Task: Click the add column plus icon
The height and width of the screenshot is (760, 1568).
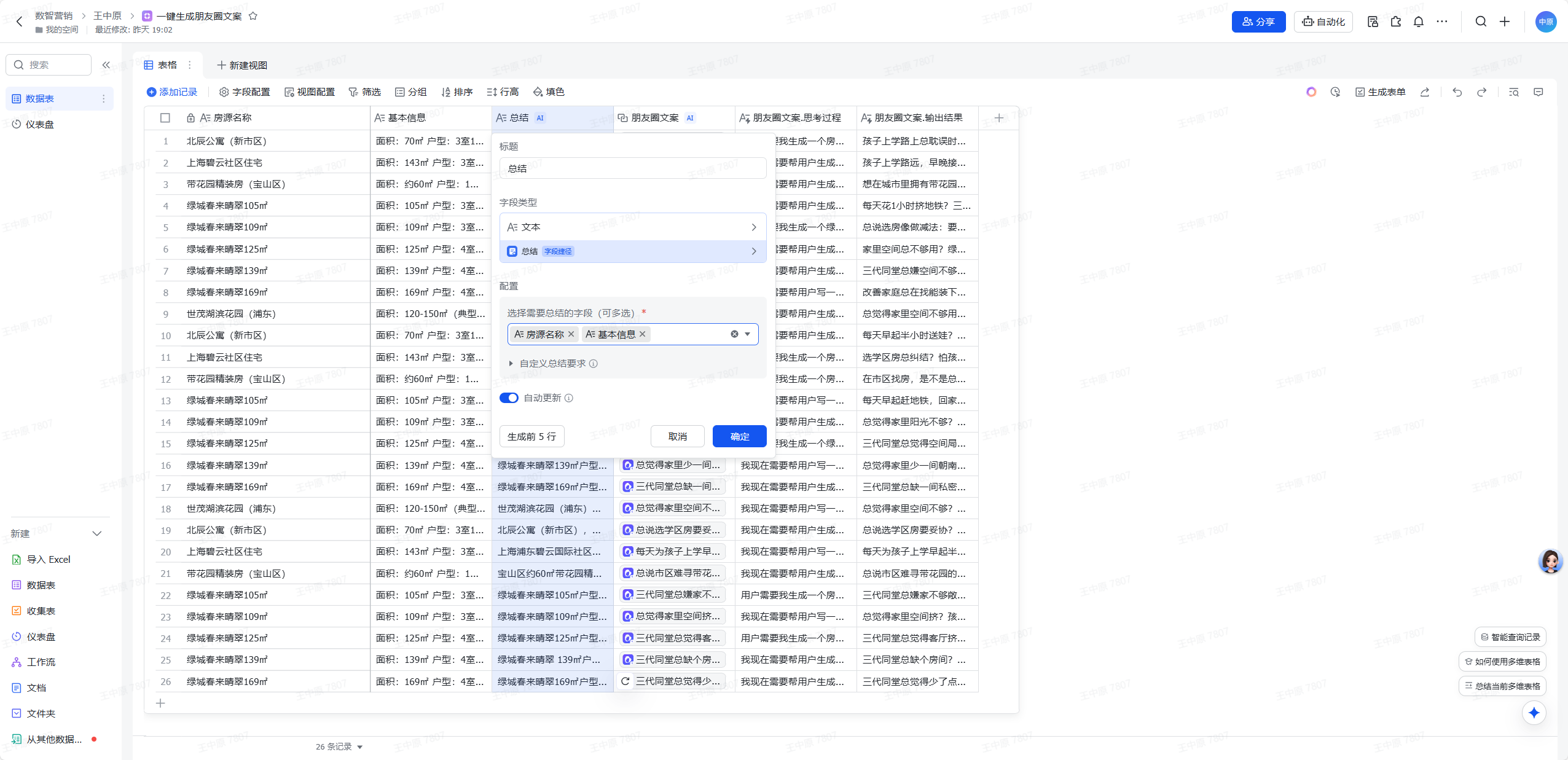Action: (998, 118)
